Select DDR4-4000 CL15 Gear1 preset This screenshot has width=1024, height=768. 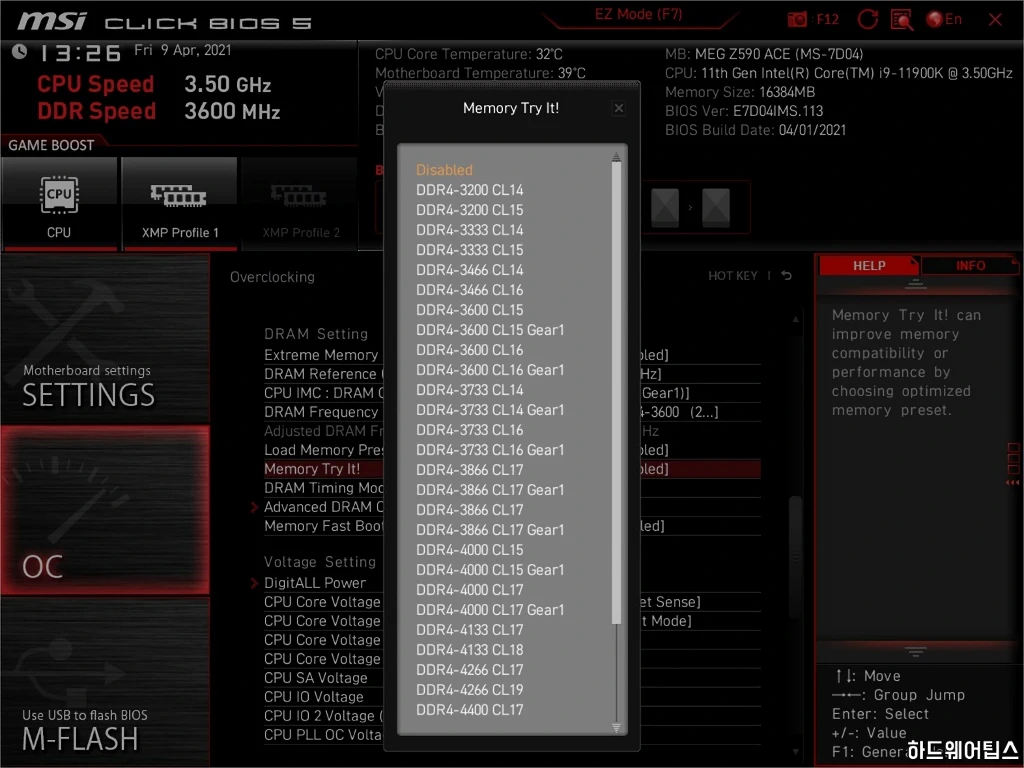pyautogui.click(x=490, y=569)
